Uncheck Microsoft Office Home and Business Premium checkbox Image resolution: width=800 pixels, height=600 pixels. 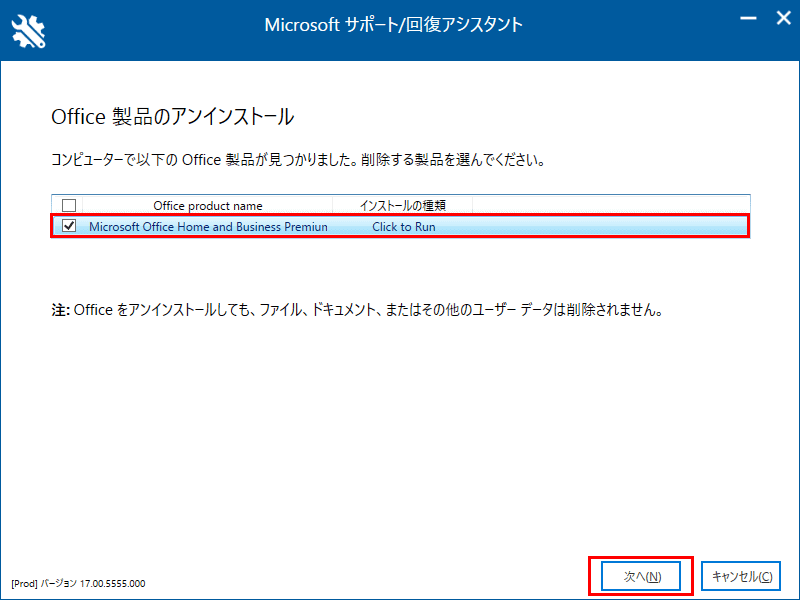click(69, 226)
